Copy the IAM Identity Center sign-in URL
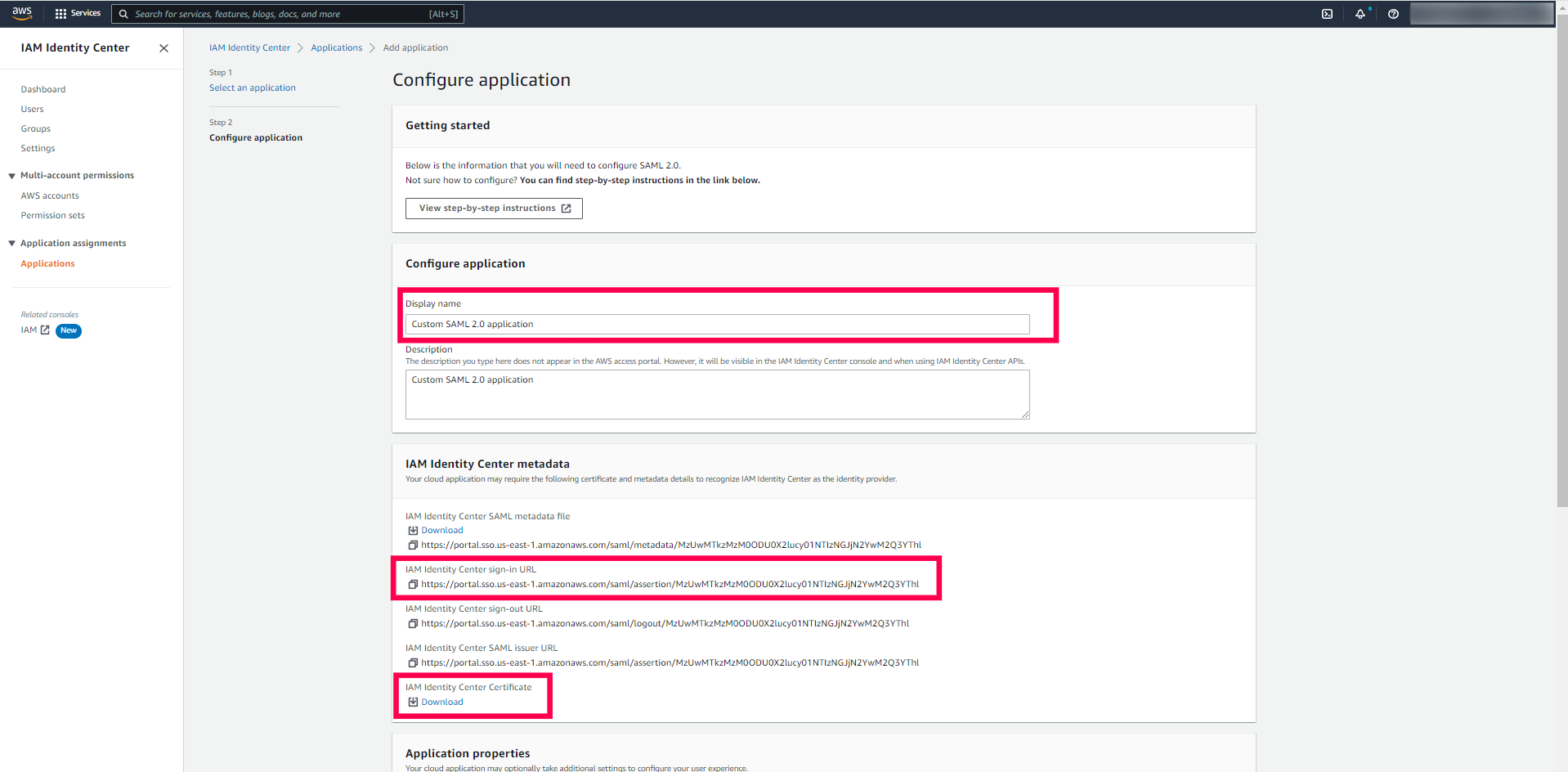This screenshot has width=1568, height=772. pos(413,585)
